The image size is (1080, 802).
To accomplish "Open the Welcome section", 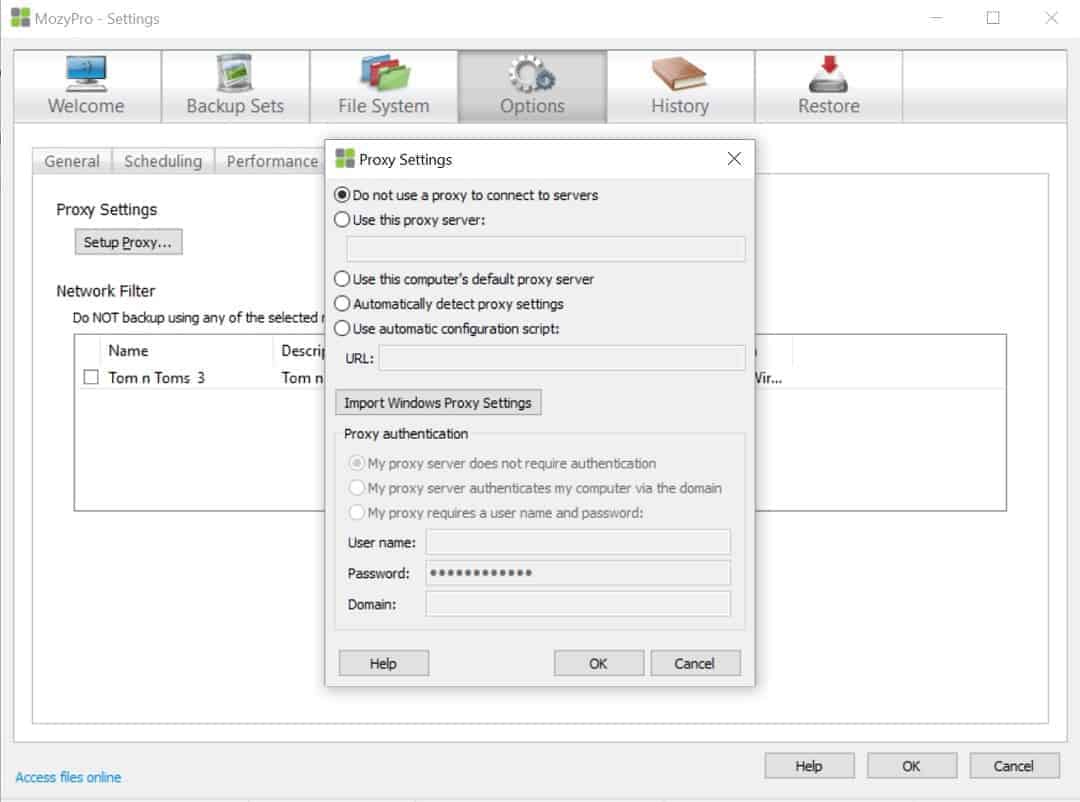I will tap(87, 86).
